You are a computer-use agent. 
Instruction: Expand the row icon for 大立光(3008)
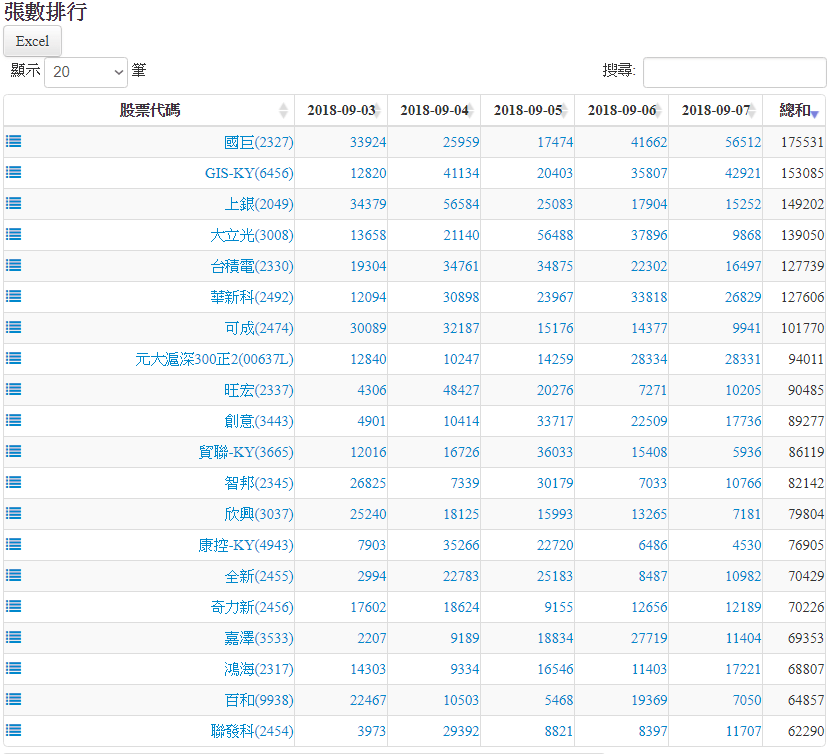tap(13, 234)
